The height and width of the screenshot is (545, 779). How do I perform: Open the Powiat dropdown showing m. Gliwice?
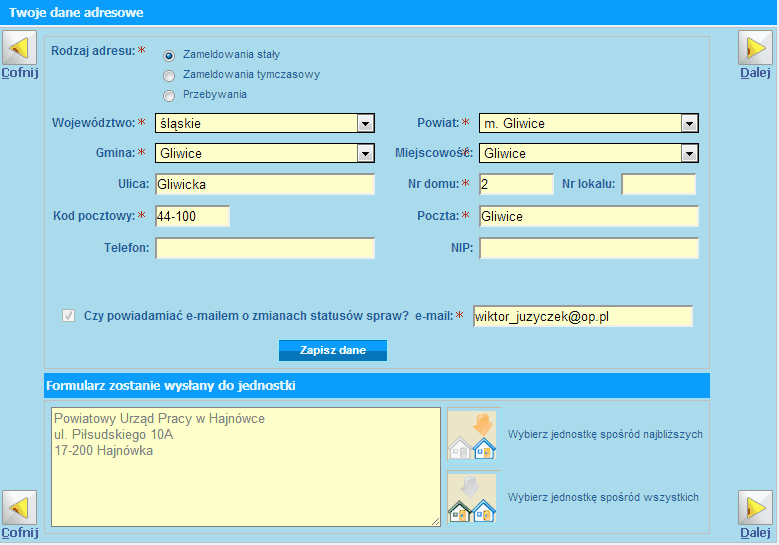[589, 123]
